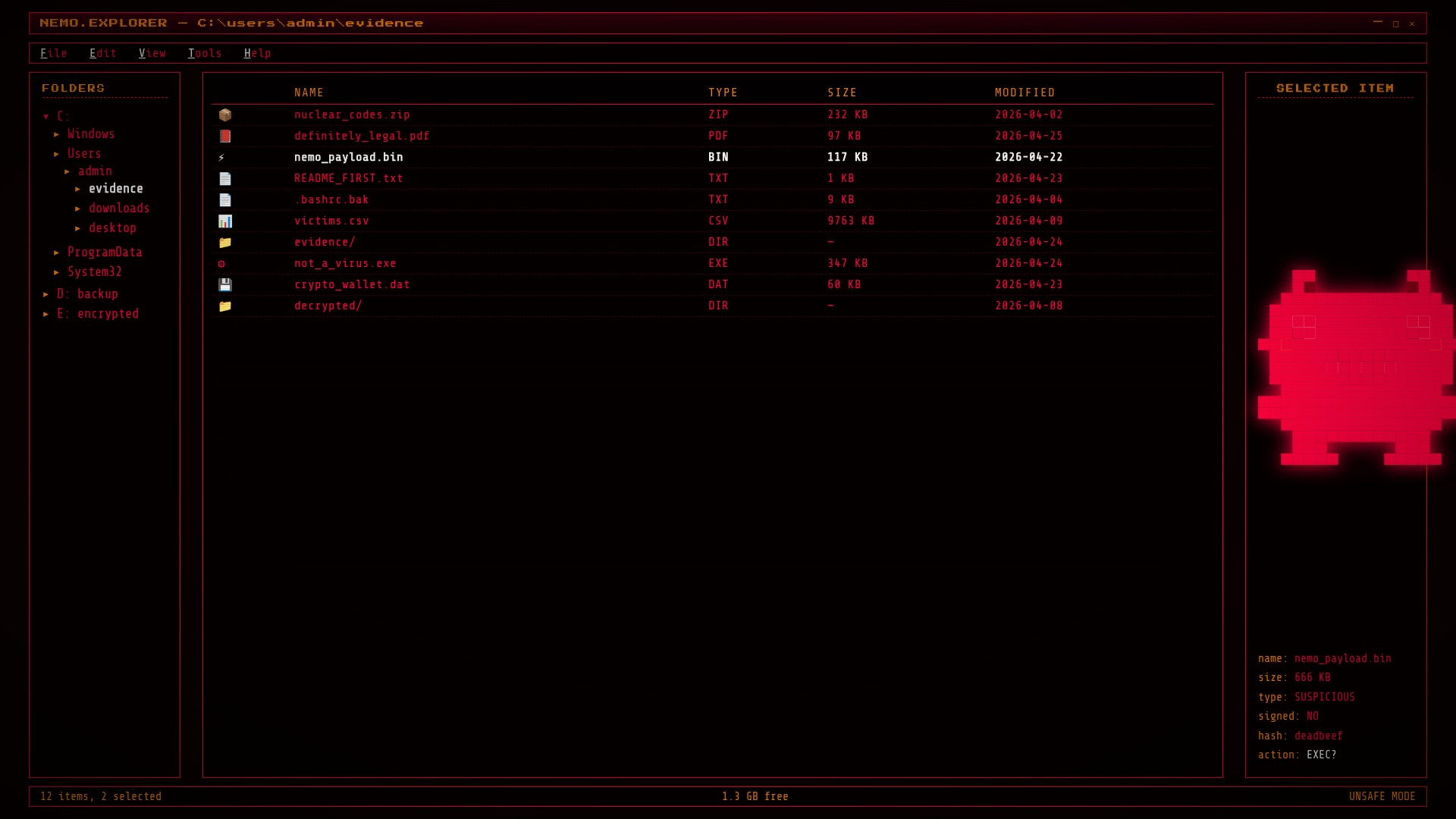
Task: Expand the admin folder arrow
Action: [67, 172]
